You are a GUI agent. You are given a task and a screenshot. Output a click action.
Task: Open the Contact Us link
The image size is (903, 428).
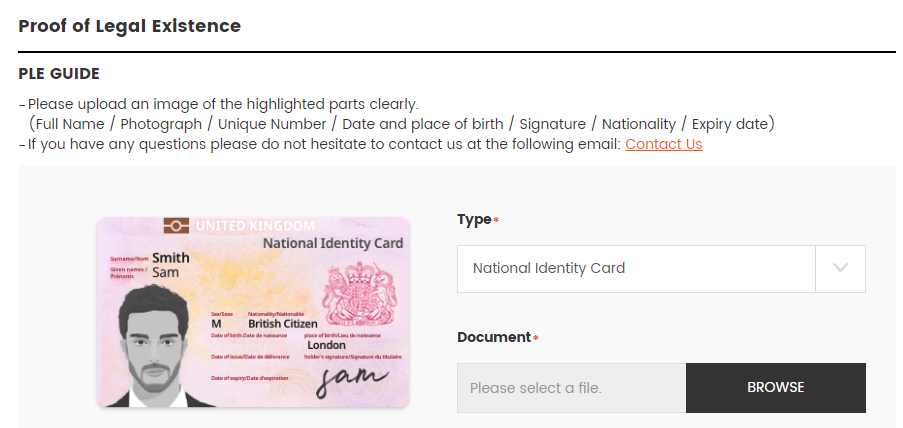[663, 144]
